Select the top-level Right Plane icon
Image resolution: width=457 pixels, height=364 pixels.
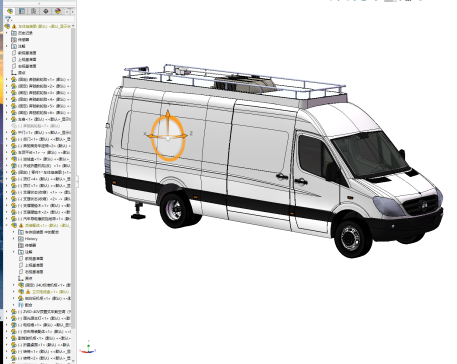(14, 66)
